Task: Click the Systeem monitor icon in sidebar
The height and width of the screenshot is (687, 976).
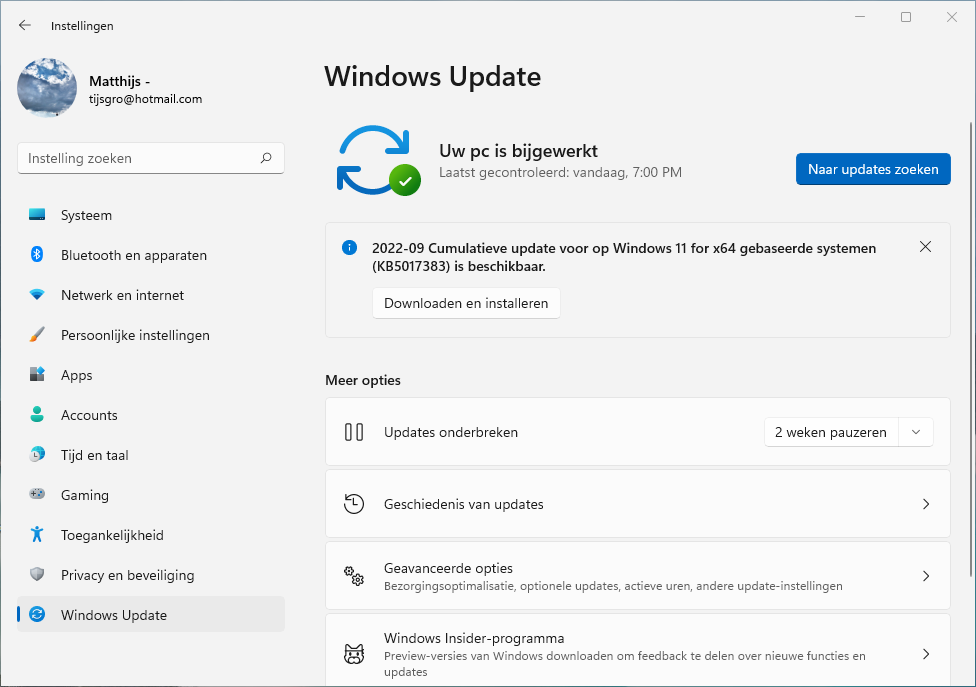Action: tap(37, 215)
